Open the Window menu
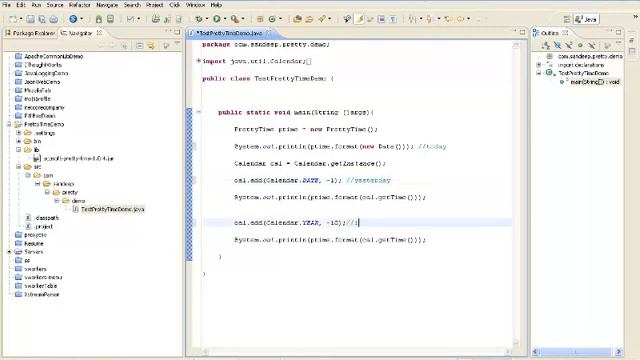 [195, 5]
